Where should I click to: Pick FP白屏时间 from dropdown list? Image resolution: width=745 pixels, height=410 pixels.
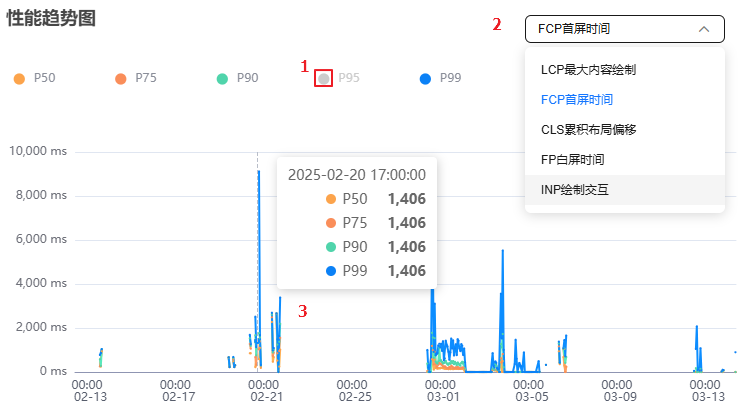[625, 160]
